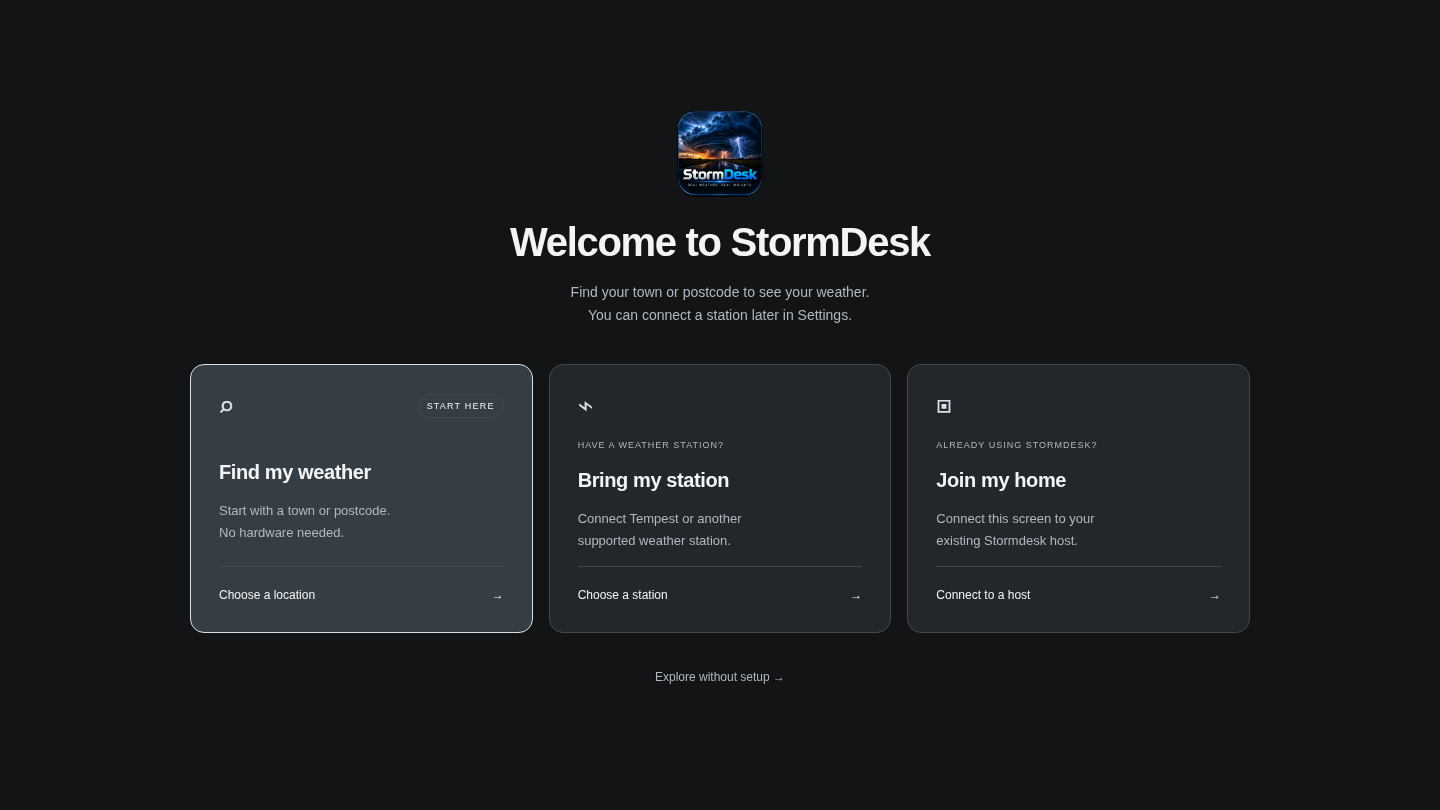Click the lightning bolt icon on Bring my station
Image resolution: width=1440 pixels, height=810 pixels.
coord(585,406)
